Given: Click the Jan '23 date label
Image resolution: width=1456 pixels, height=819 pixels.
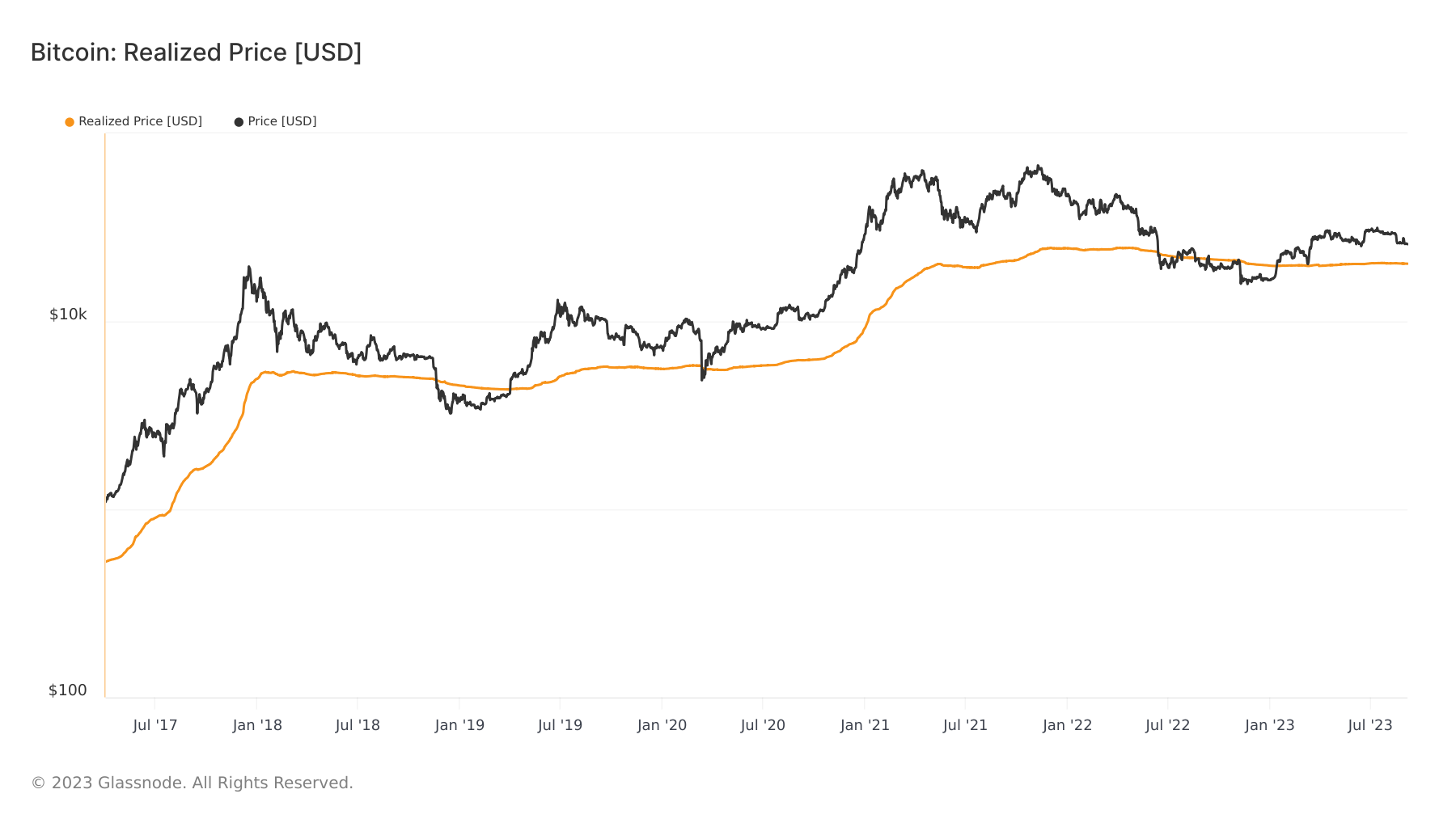Looking at the screenshot, I should coord(1269,725).
